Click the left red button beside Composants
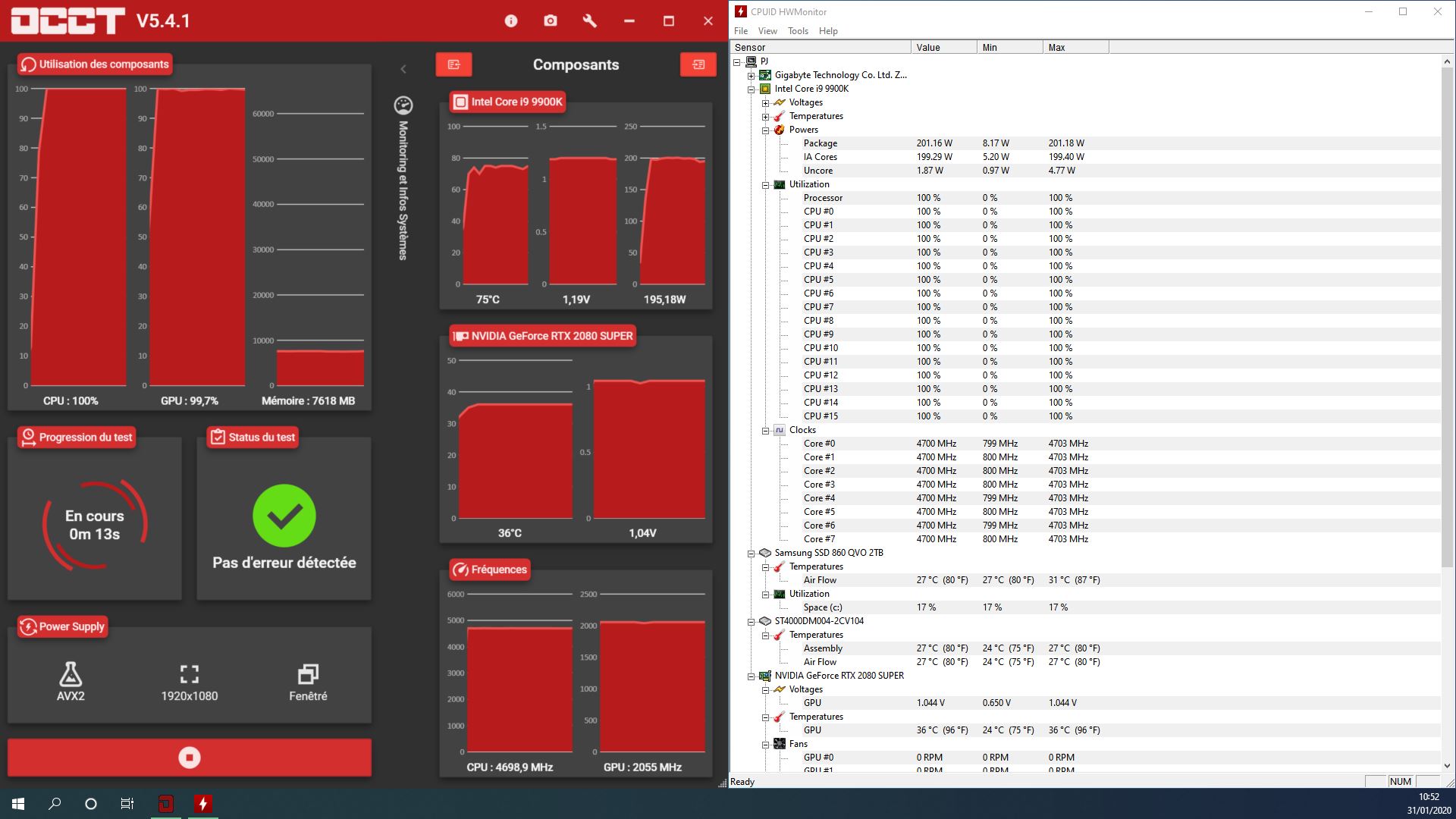 454,64
